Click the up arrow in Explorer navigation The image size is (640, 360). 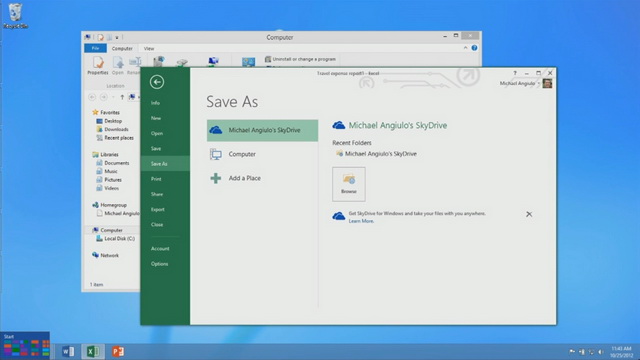tap(122, 97)
